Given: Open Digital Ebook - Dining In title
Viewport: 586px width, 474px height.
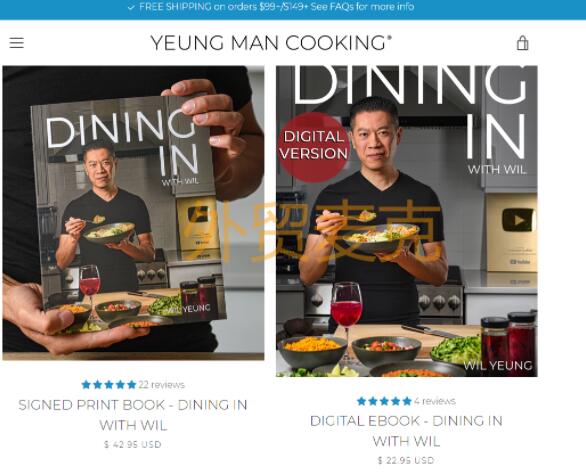Looking at the screenshot, I should coord(406,431).
